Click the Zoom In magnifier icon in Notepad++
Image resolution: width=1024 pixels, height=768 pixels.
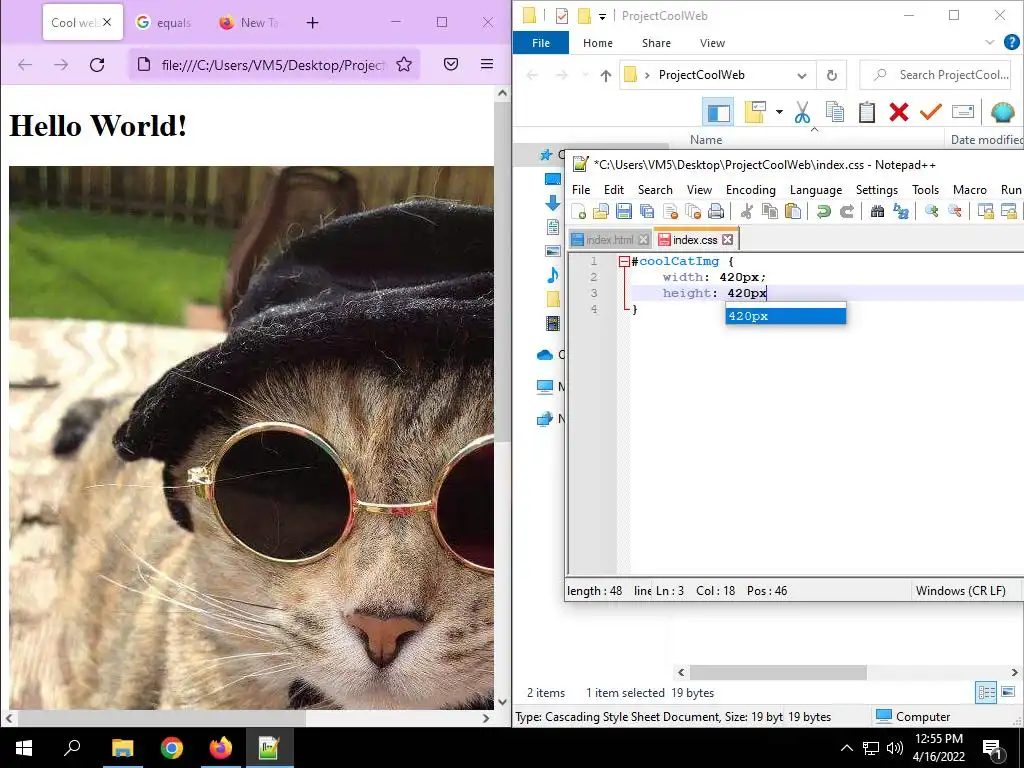932,211
